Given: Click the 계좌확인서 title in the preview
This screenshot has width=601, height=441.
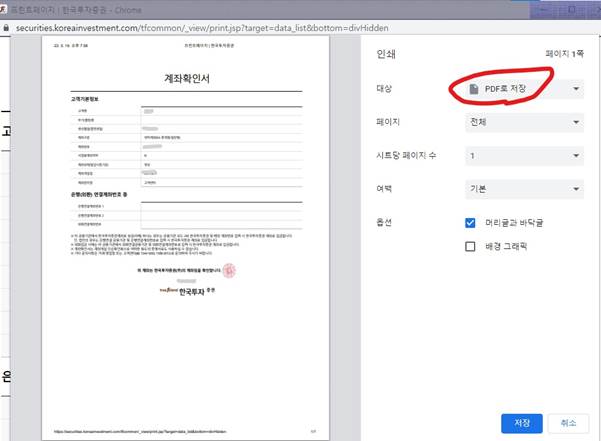Looking at the screenshot, I should 186,79.
